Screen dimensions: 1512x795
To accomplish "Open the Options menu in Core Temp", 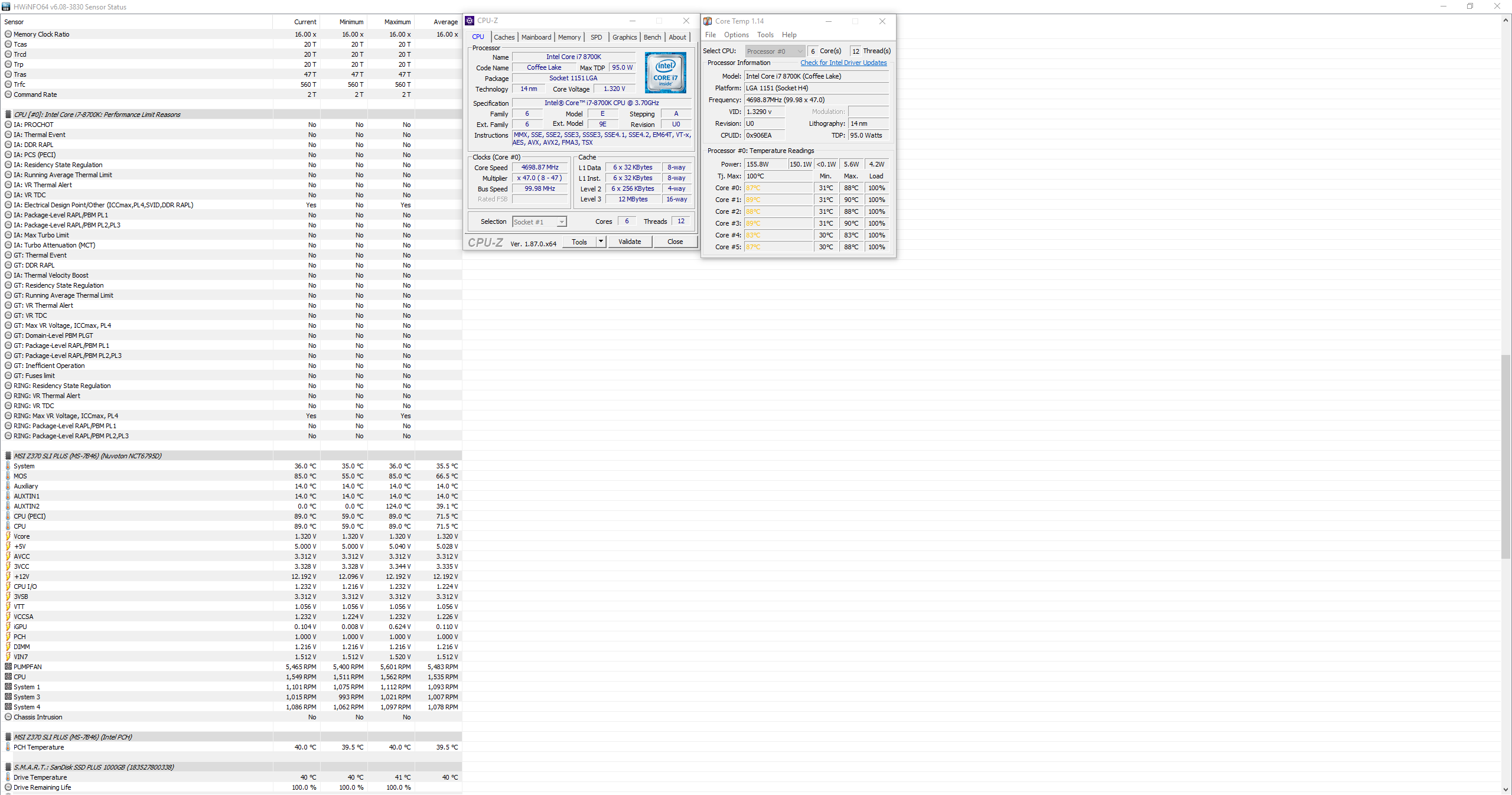I will click(736, 35).
